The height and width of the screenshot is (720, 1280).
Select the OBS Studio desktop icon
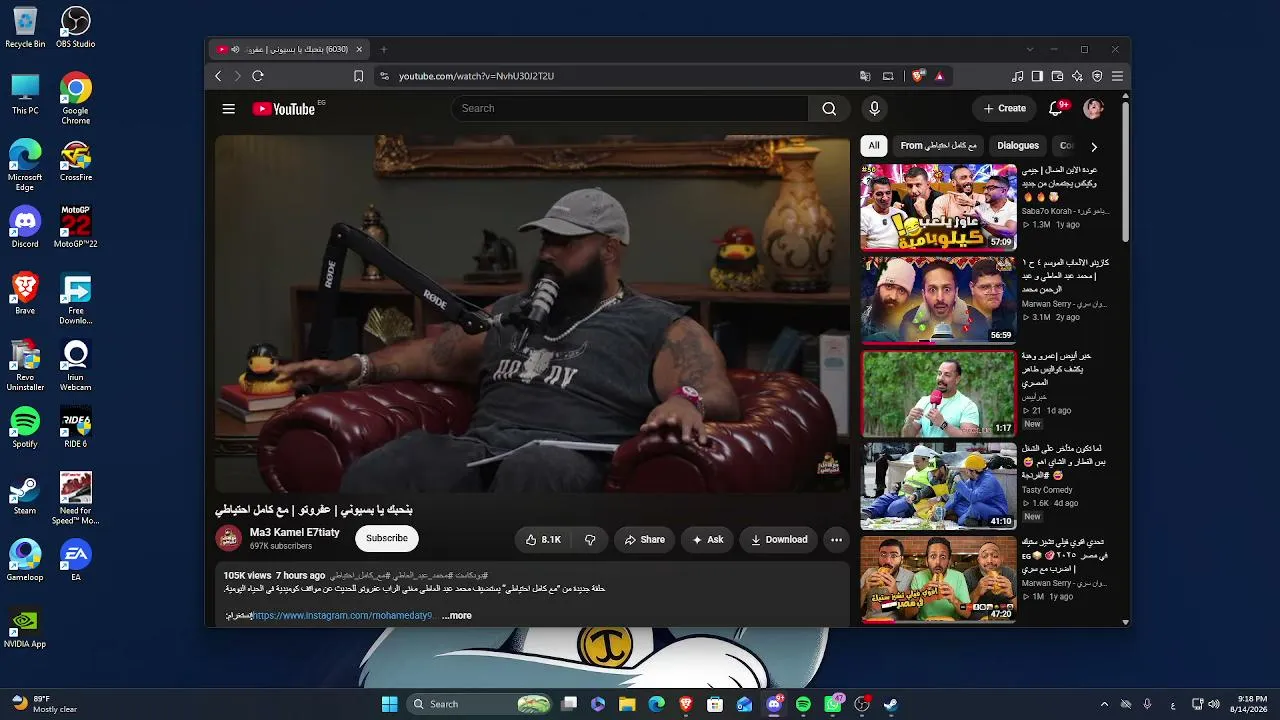(75, 28)
